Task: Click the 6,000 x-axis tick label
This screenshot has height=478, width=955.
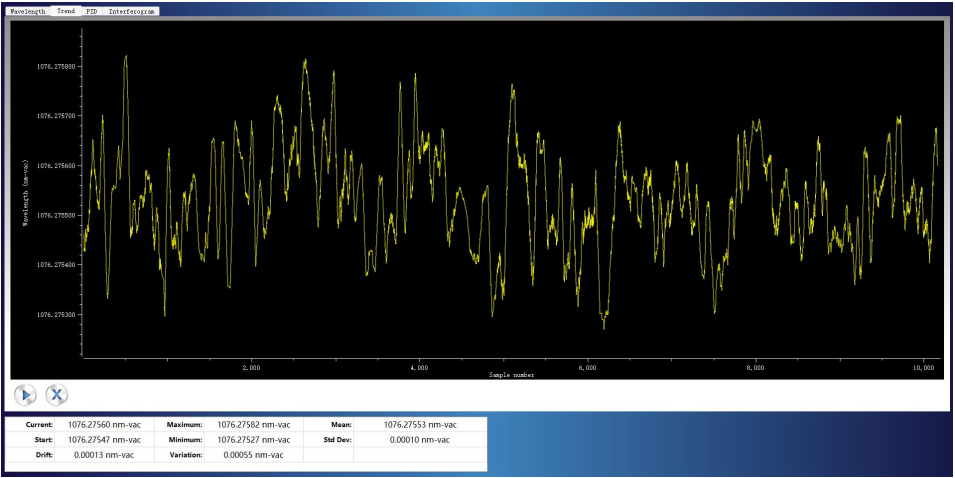Action: coord(588,368)
